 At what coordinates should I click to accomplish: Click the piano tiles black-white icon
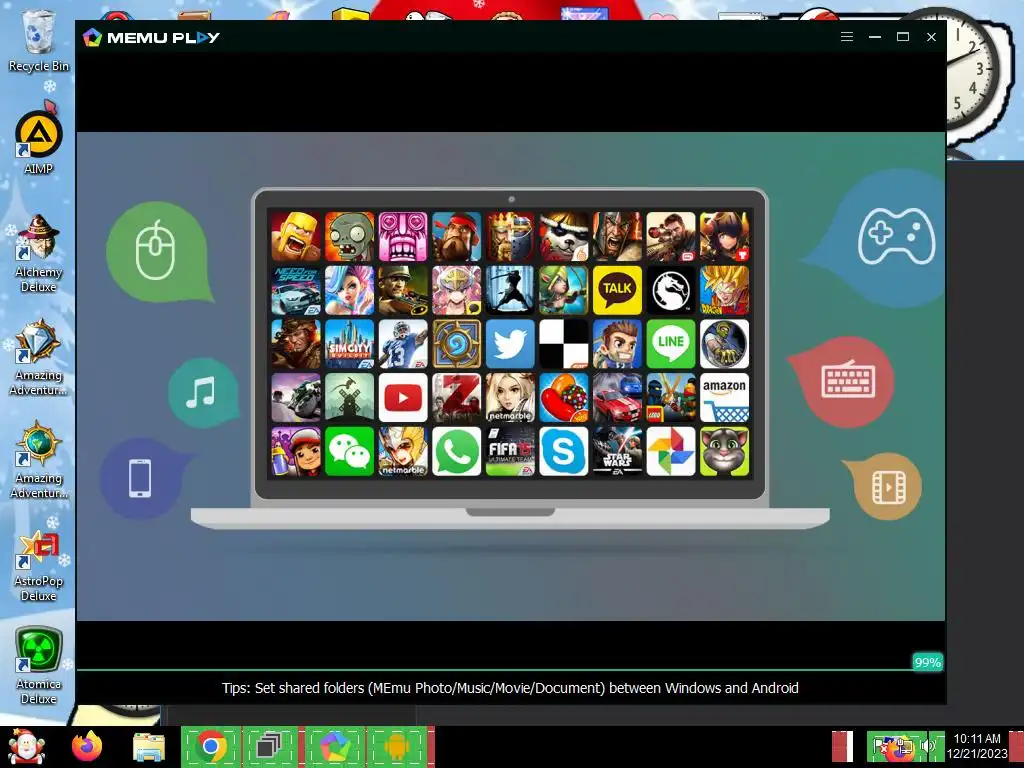[564, 344]
